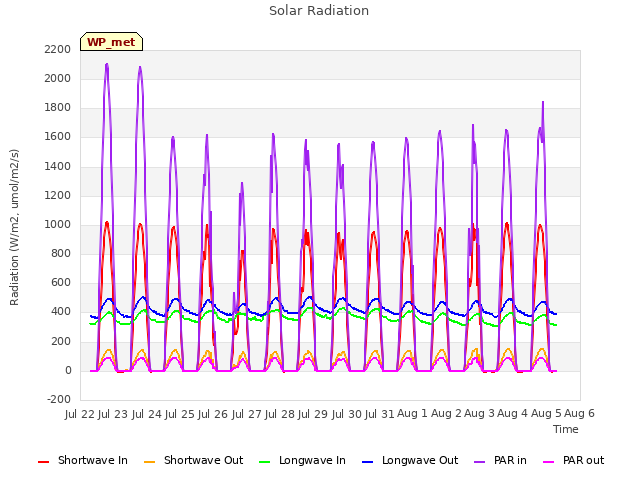Click the 1000 y-axis tick label
This screenshot has height=480, width=640.
pyautogui.click(x=58, y=224)
